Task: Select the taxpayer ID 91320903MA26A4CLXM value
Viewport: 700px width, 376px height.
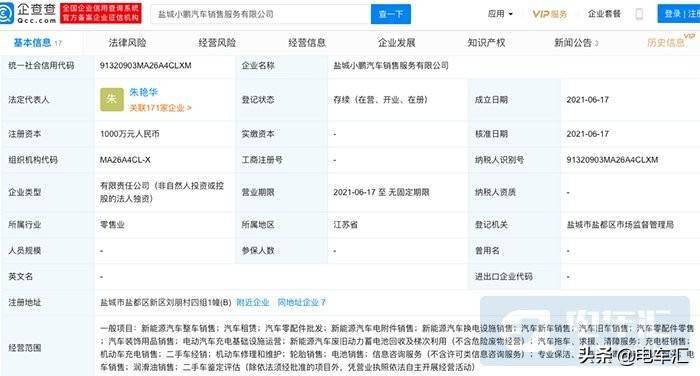Action: click(x=612, y=160)
